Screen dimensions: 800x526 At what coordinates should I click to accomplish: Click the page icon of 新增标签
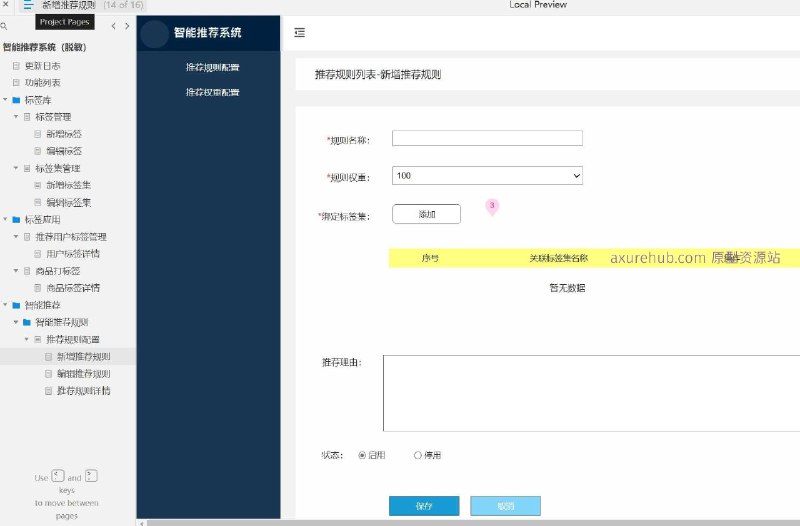point(37,134)
